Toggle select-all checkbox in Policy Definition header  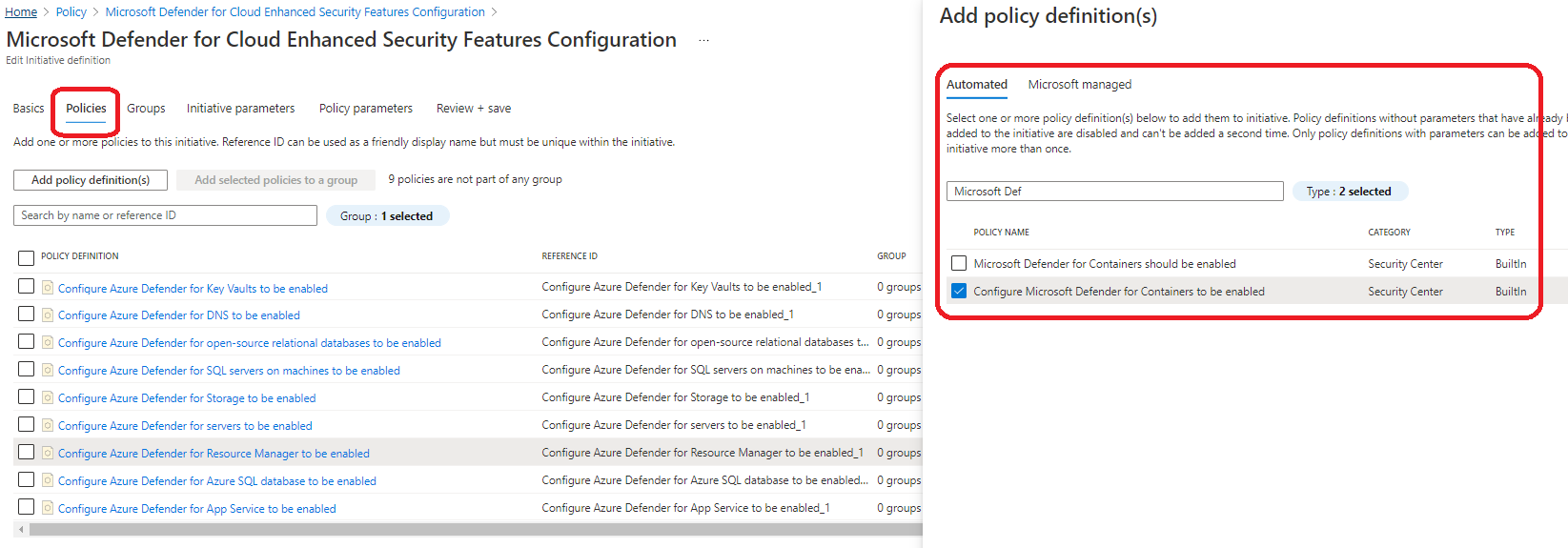[27, 257]
